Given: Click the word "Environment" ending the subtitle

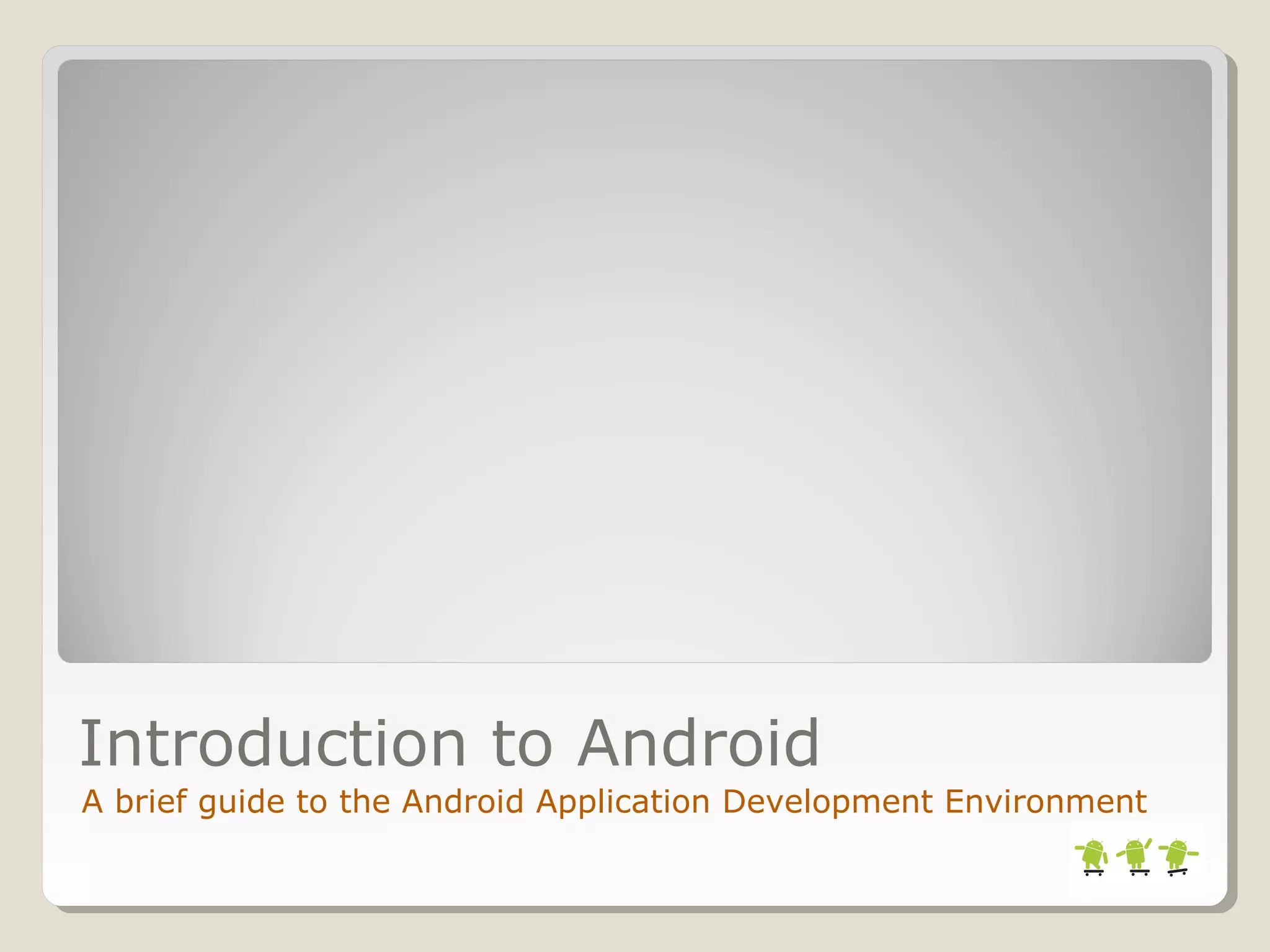Looking at the screenshot, I should click(x=1046, y=801).
